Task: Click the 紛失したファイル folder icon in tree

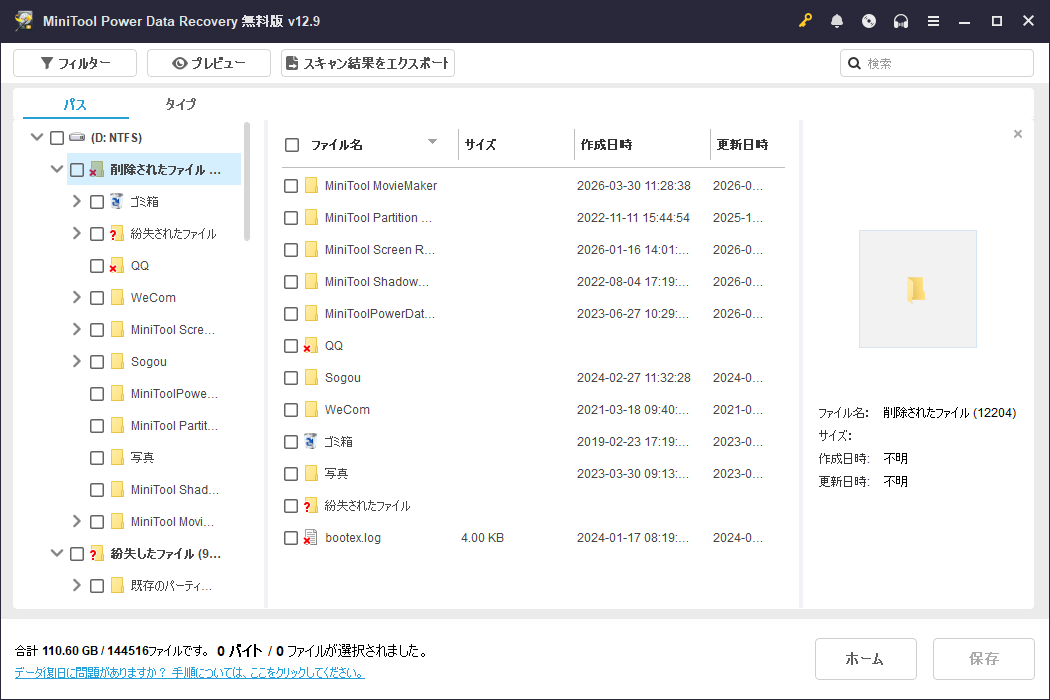Action: coord(96,553)
